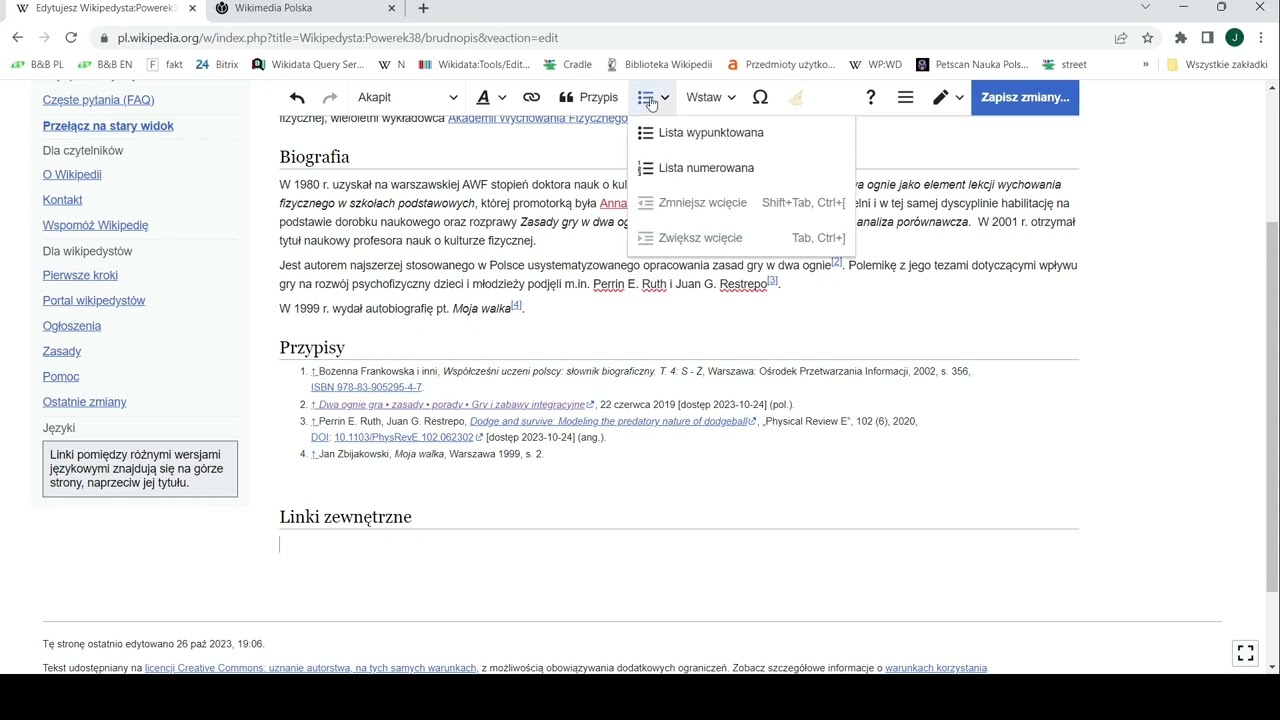Add a citation with Przypis button
This screenshot has height=720, width=1280.
pos(588,97)
